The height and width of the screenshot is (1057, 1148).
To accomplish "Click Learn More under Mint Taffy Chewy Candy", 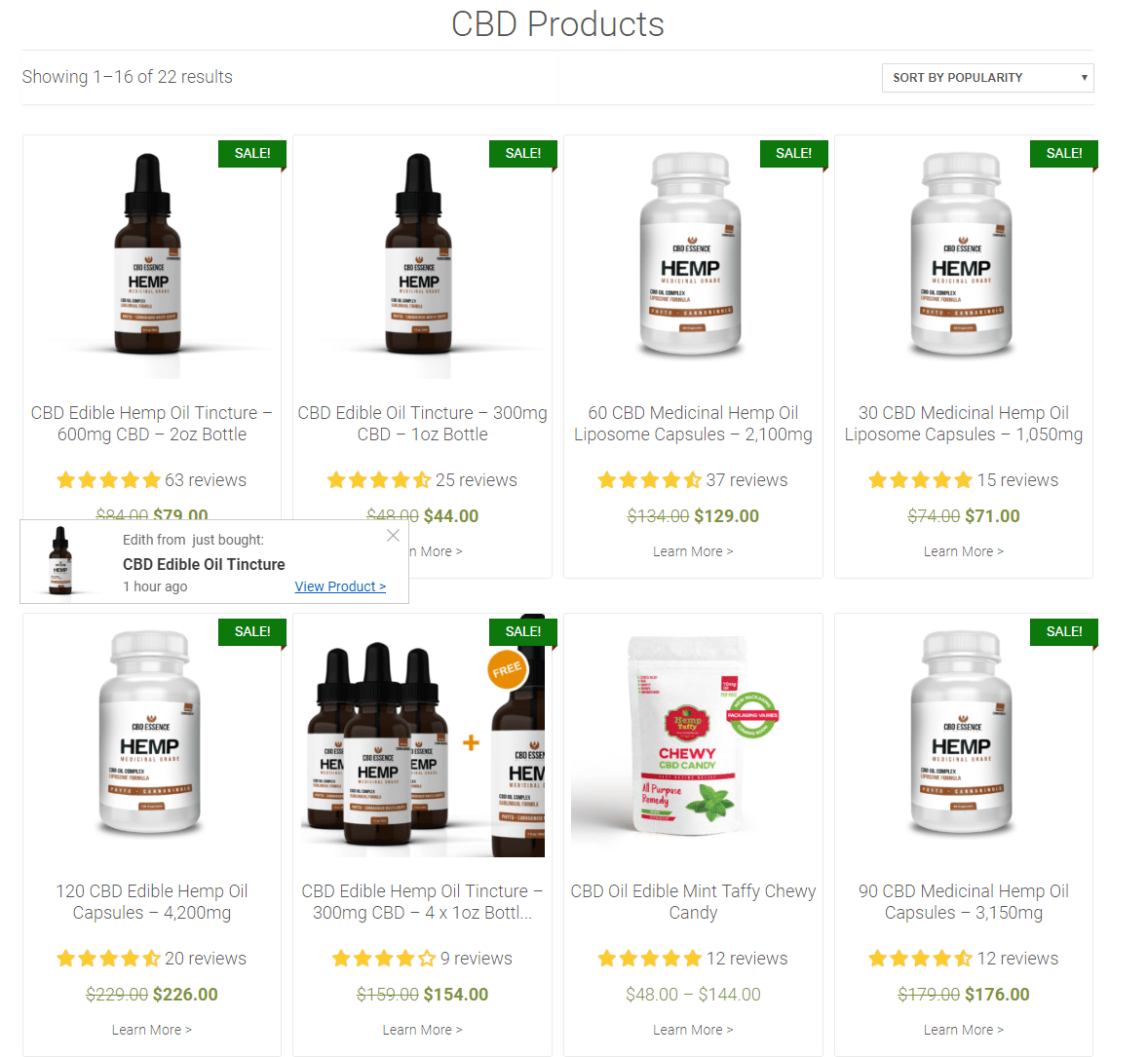I will coord(693,1029).
